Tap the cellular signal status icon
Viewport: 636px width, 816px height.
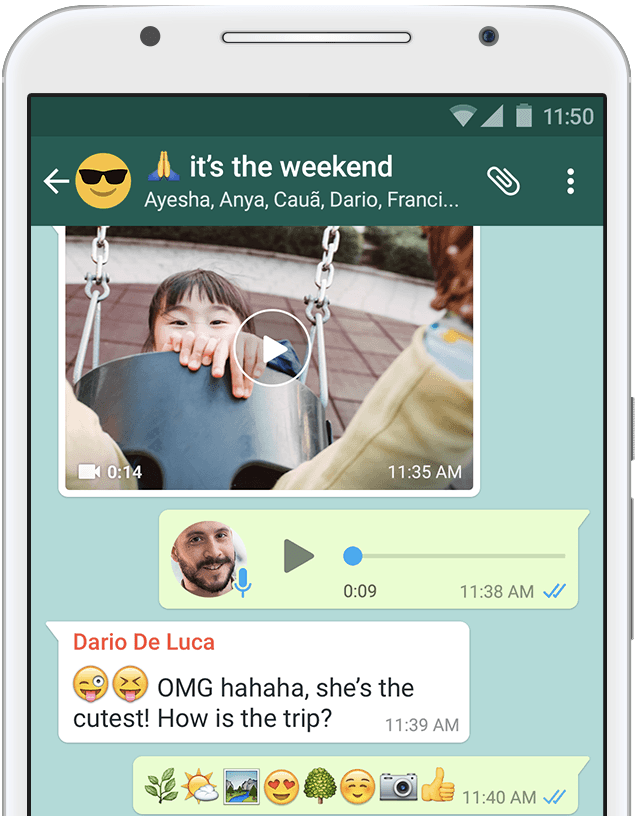[492, 116]
